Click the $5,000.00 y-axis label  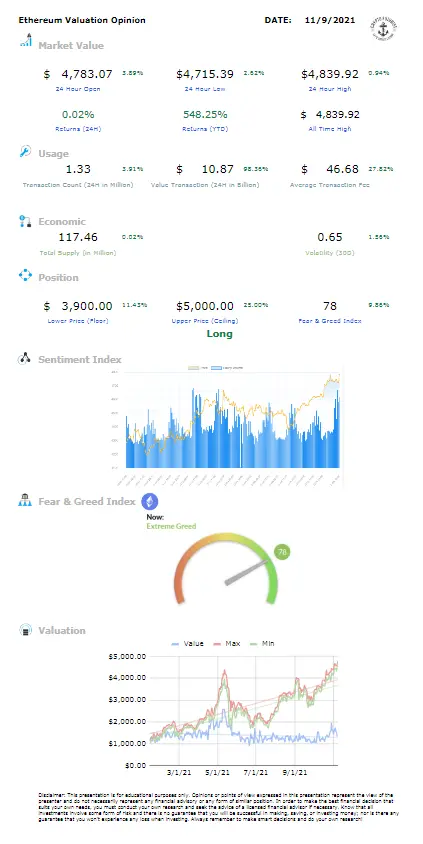point(127,656)
